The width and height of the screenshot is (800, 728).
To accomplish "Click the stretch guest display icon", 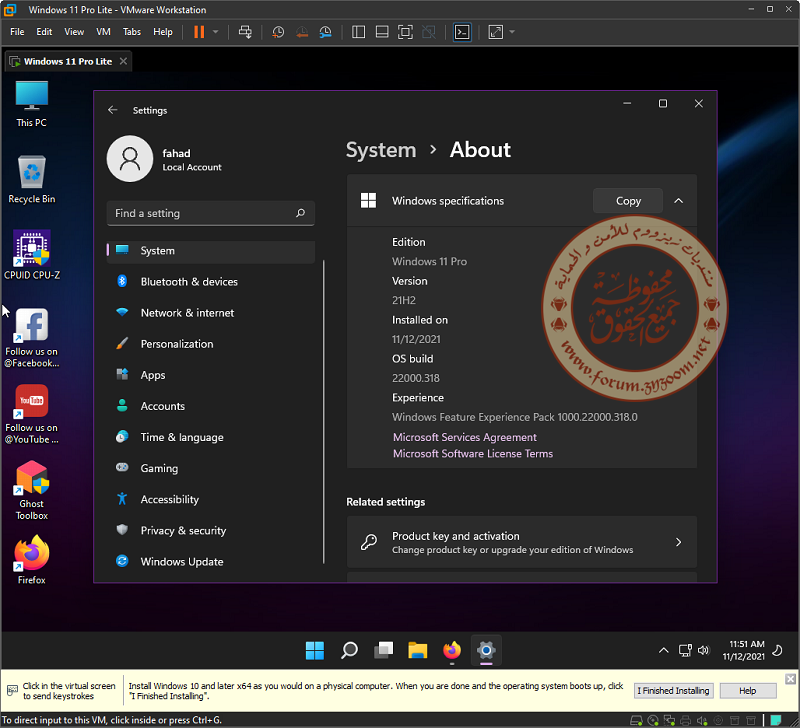I will tap(495, 32).
